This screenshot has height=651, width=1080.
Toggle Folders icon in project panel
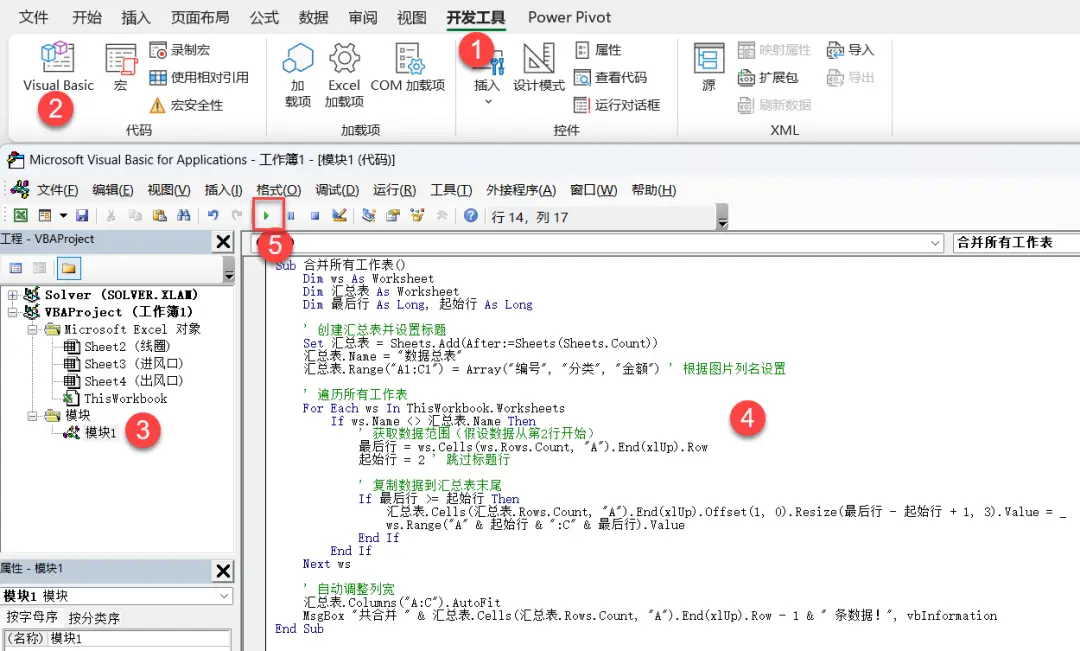69,268
